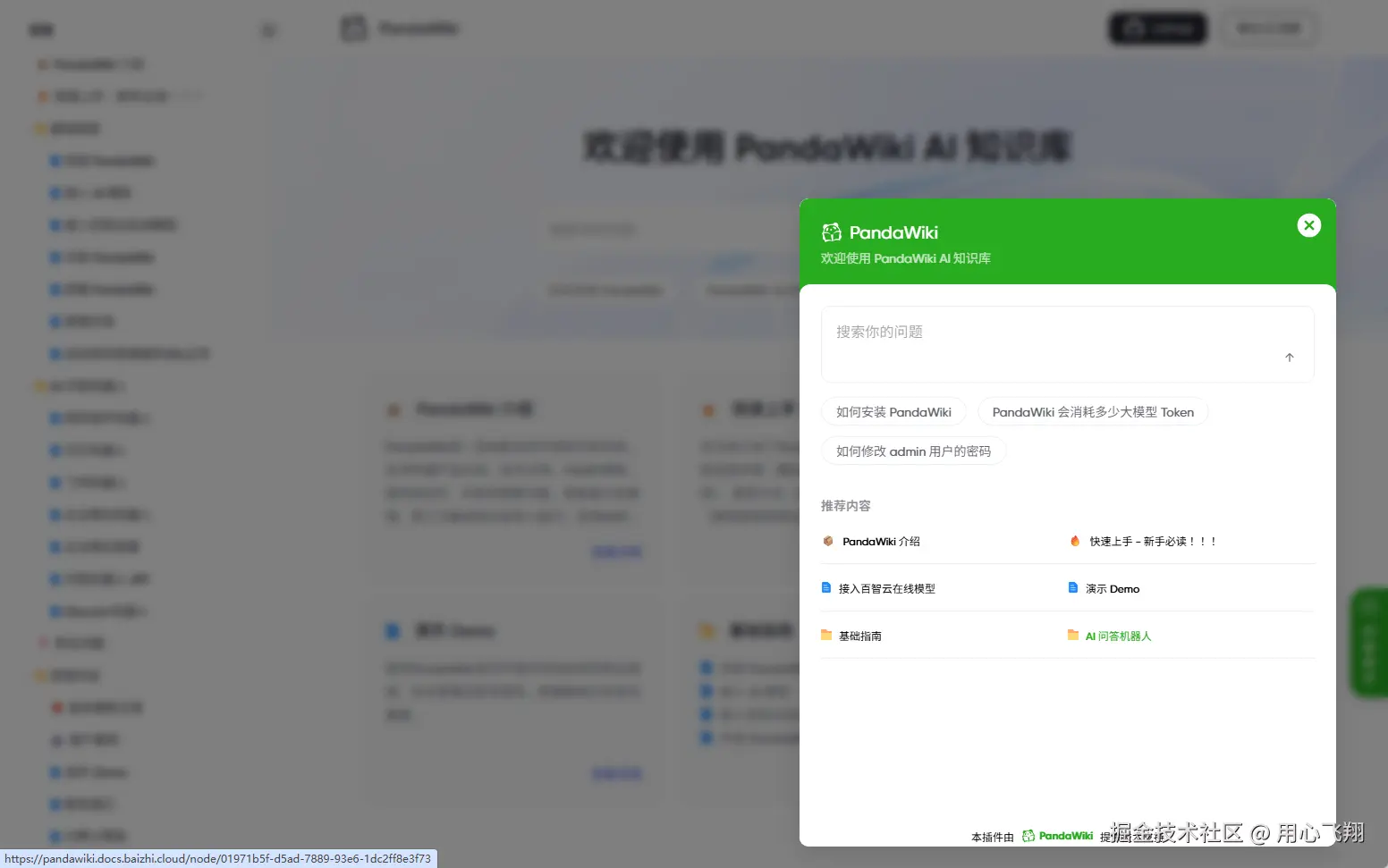
Task: Collapse the left sidebar via top icon
Action: (268, 30)
